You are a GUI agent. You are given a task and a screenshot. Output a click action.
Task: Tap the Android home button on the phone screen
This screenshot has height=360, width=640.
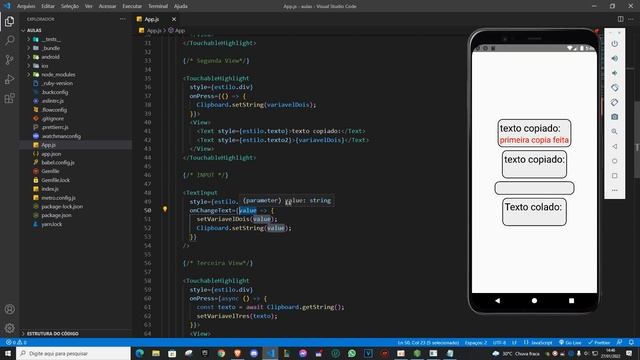[534, 300]
